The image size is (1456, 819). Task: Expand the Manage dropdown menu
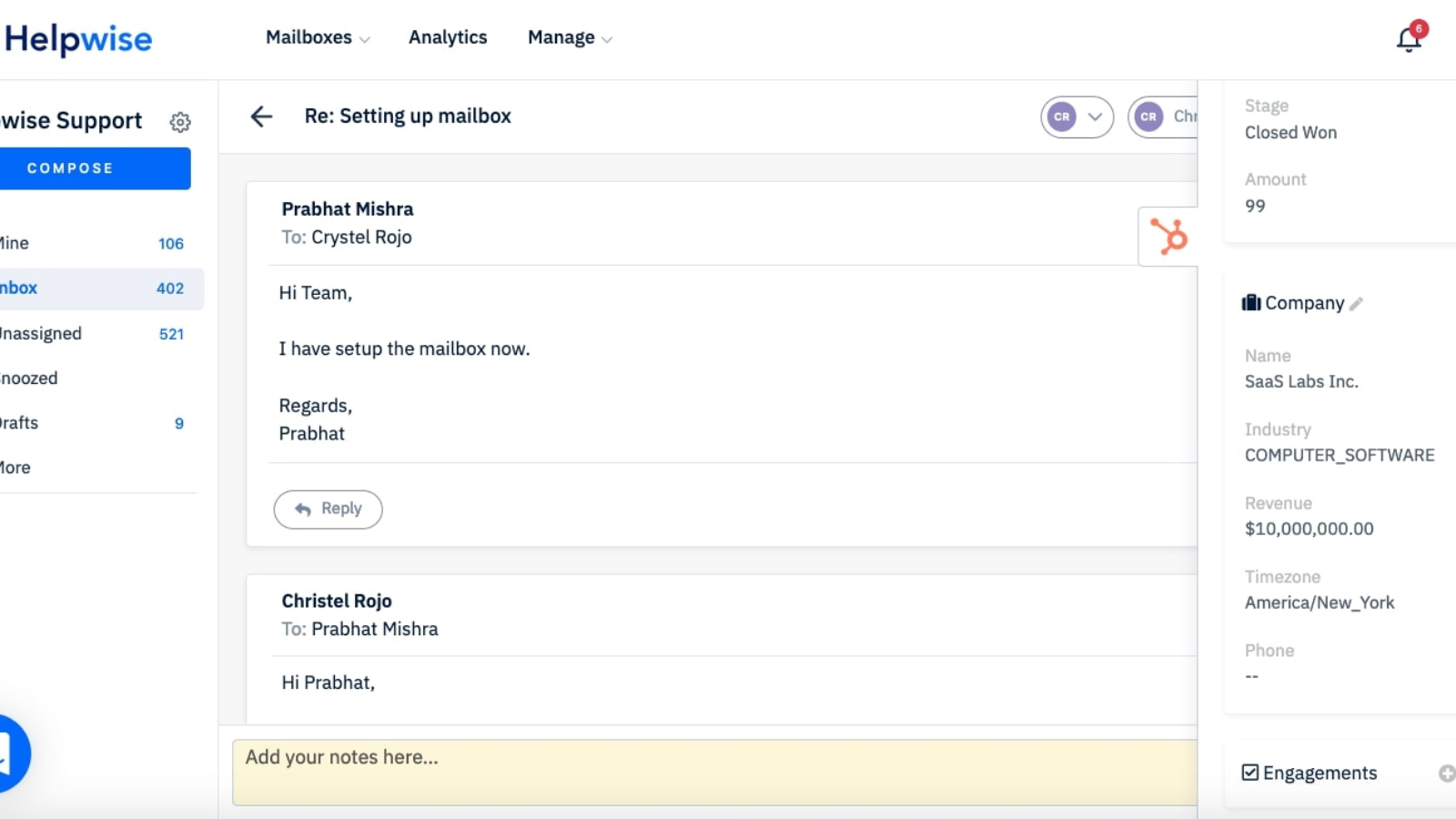click(570, 37)
